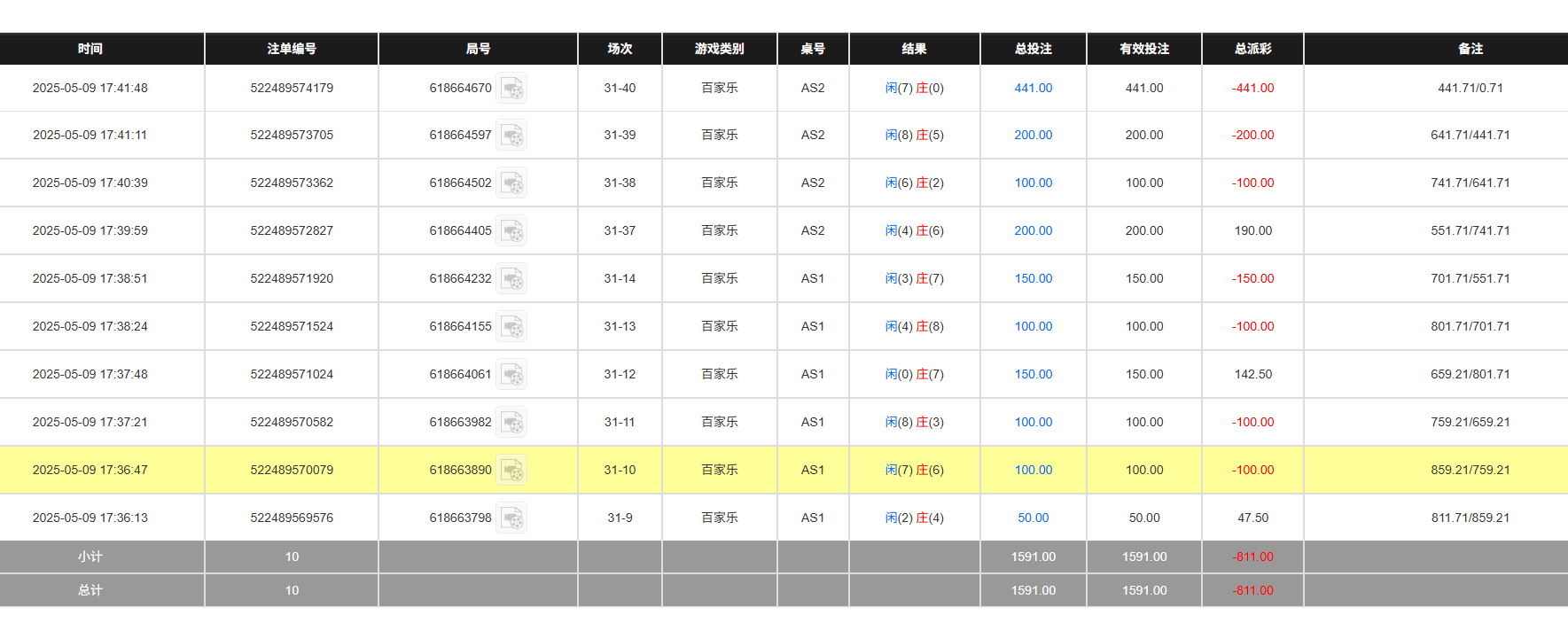The image size is (1568, 623).
Task: Click the blue 50.00 total bet link
Action: (1032, 517)
